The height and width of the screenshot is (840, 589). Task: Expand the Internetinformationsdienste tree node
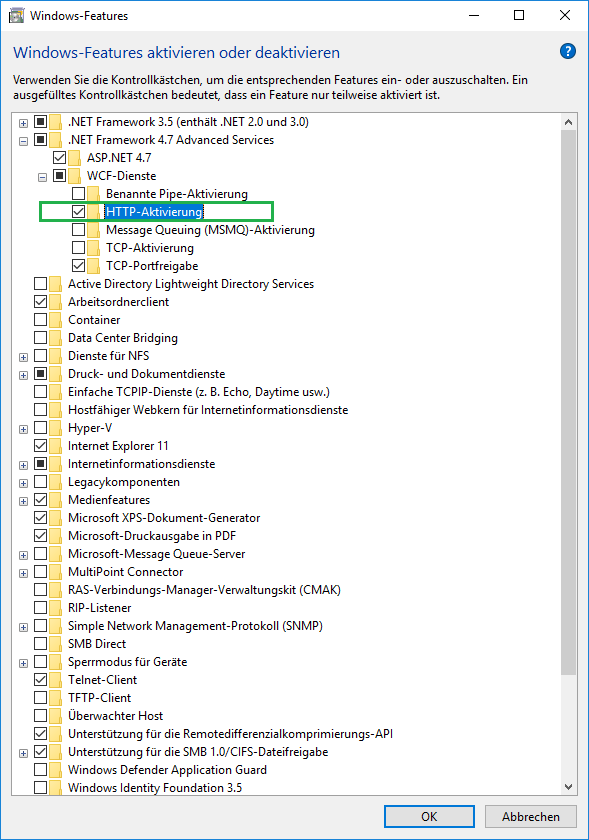coord(24,465)
